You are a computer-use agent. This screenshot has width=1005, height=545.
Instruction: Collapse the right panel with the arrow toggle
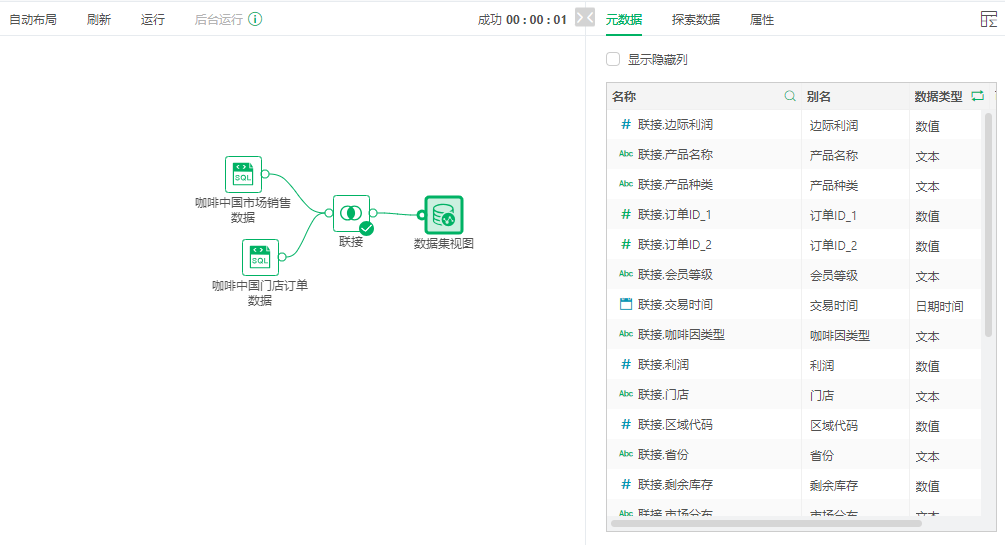pyautogui.click(x=585, y=17)
